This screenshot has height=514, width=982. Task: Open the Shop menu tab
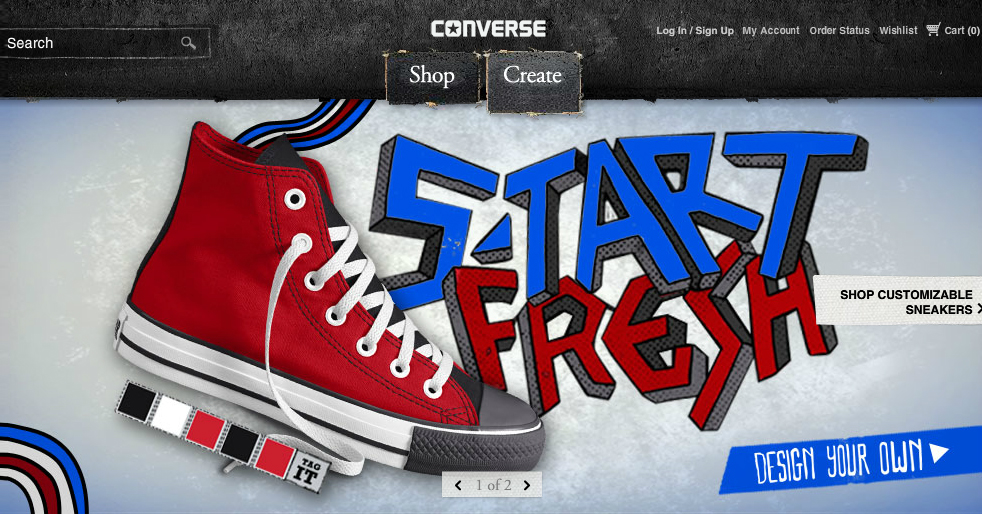[x=432, y=76]
